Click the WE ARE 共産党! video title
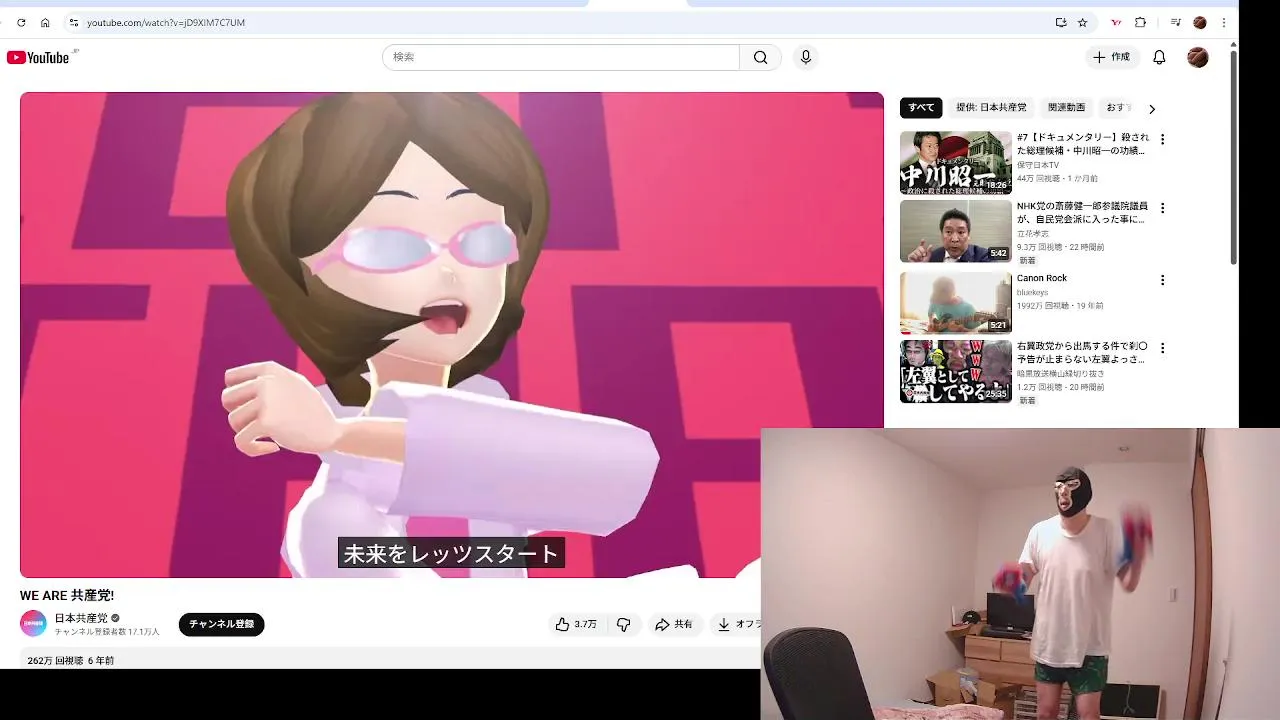Image resolution: width=1280 pixels, height=720 pixels. click(x=67, y=595)
